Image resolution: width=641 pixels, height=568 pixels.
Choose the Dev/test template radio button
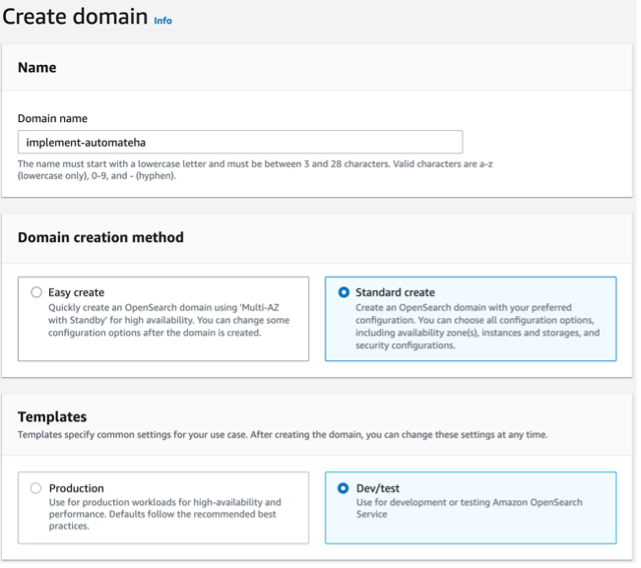tap(344, 488)
